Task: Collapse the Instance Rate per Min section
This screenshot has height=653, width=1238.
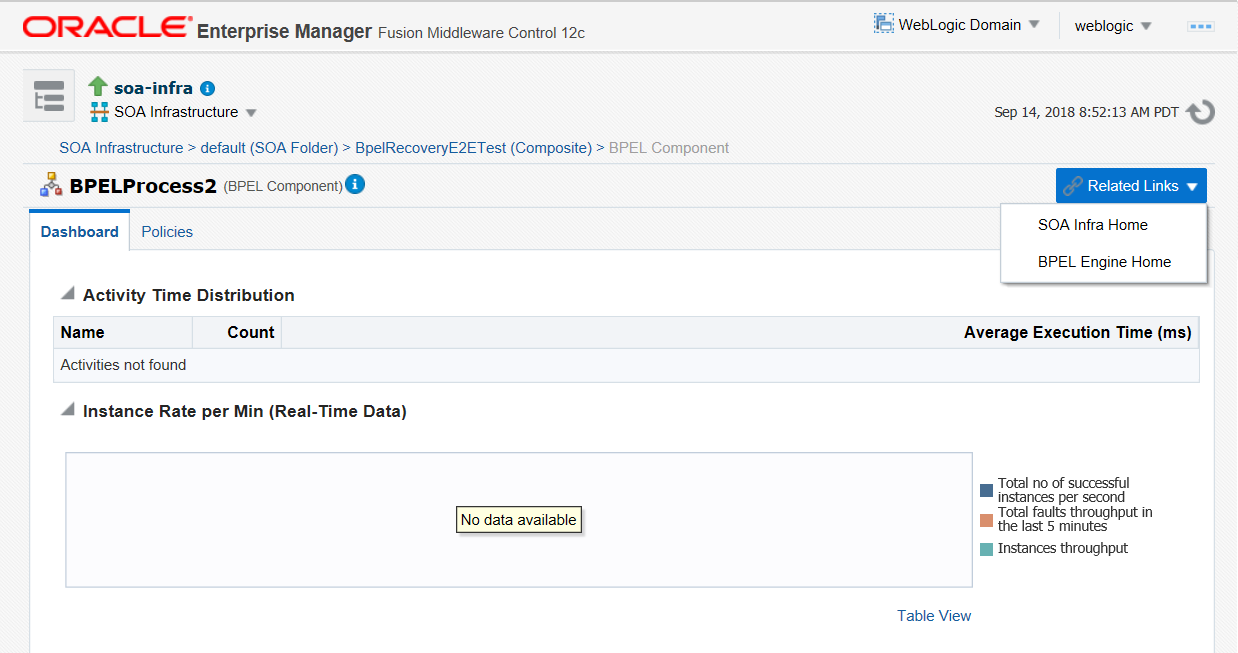Action: pos(68,410)
